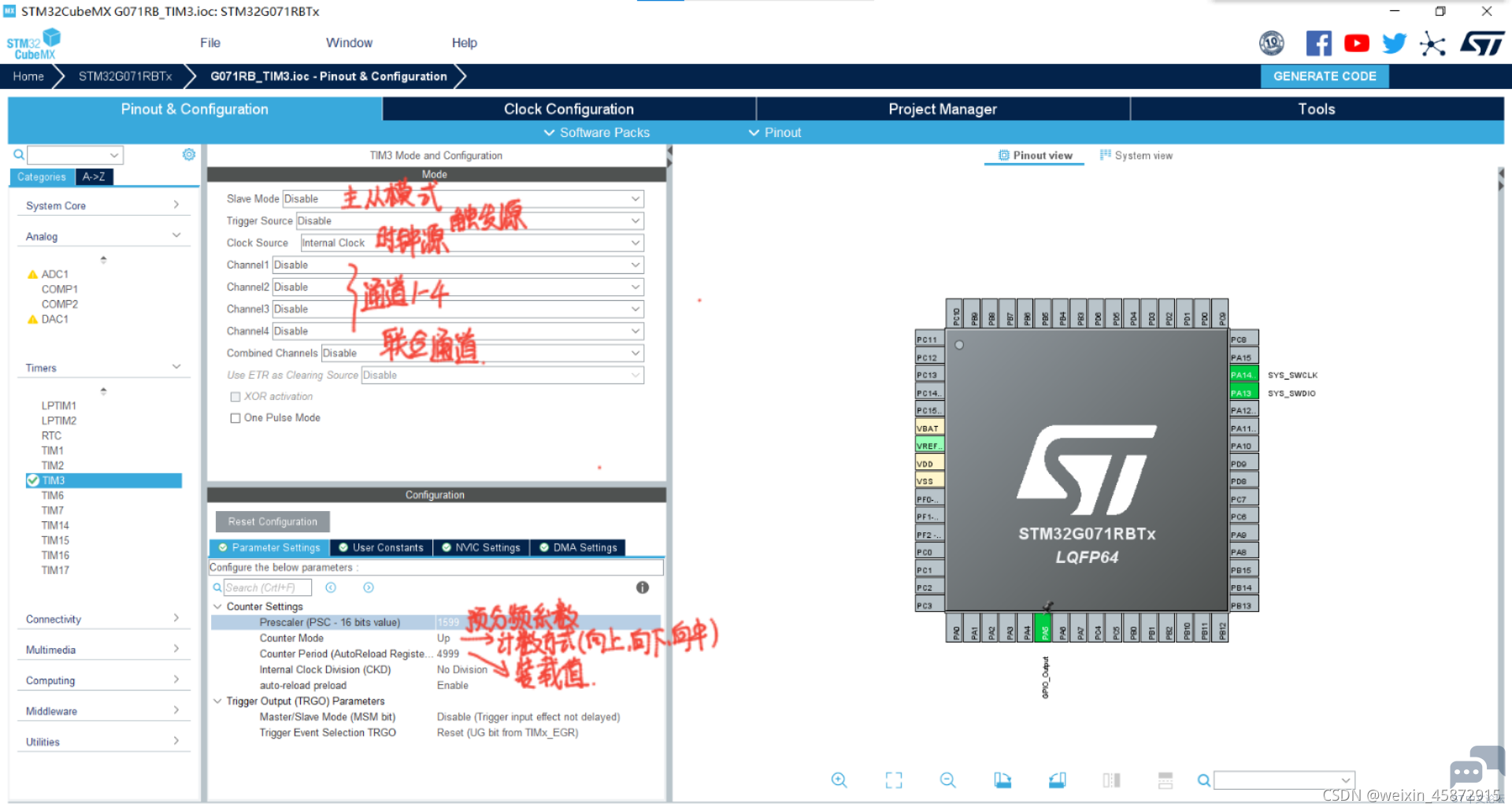Switch to System view
This screenshot has width=1512, height=811.
pos(1136,156)
